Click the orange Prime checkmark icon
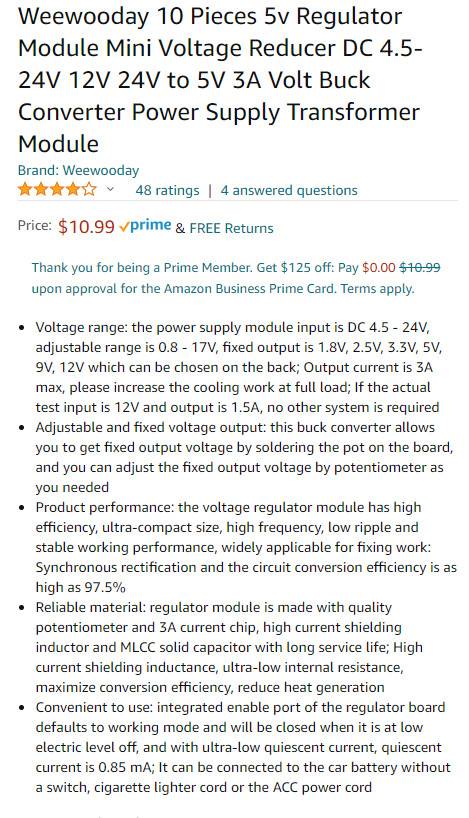 coord(124,227)
